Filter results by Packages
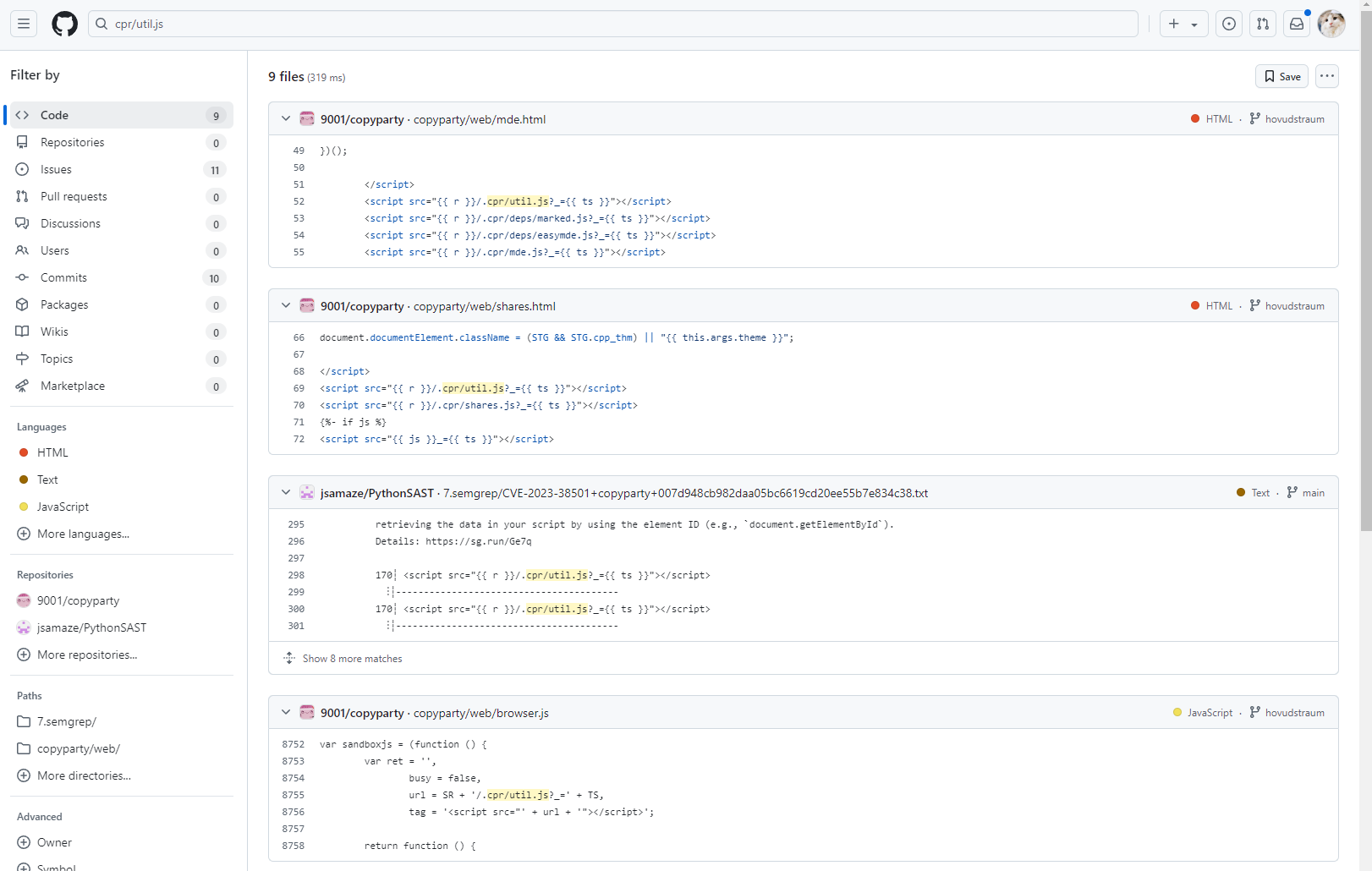 point(120,304)
